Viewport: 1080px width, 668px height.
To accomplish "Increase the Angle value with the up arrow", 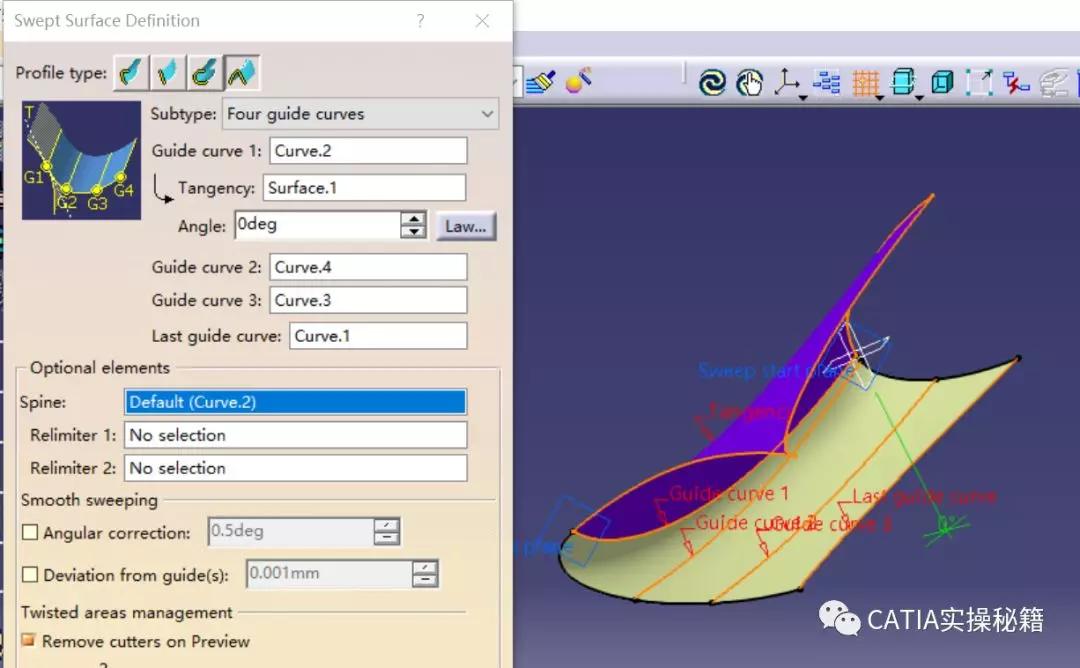I will tap(413, 219).
